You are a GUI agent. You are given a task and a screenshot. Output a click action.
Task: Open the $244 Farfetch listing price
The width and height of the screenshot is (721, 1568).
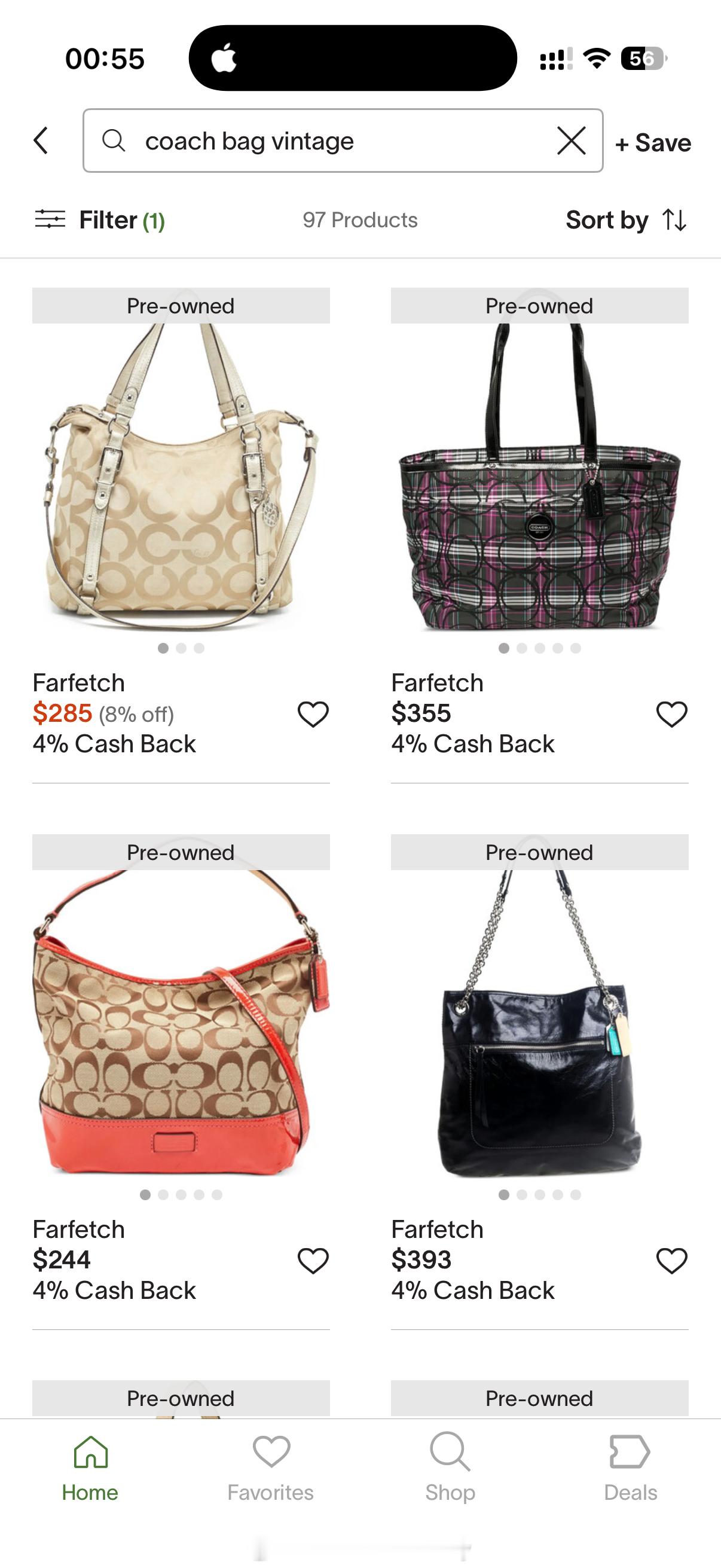click(x=62, y=1259)
